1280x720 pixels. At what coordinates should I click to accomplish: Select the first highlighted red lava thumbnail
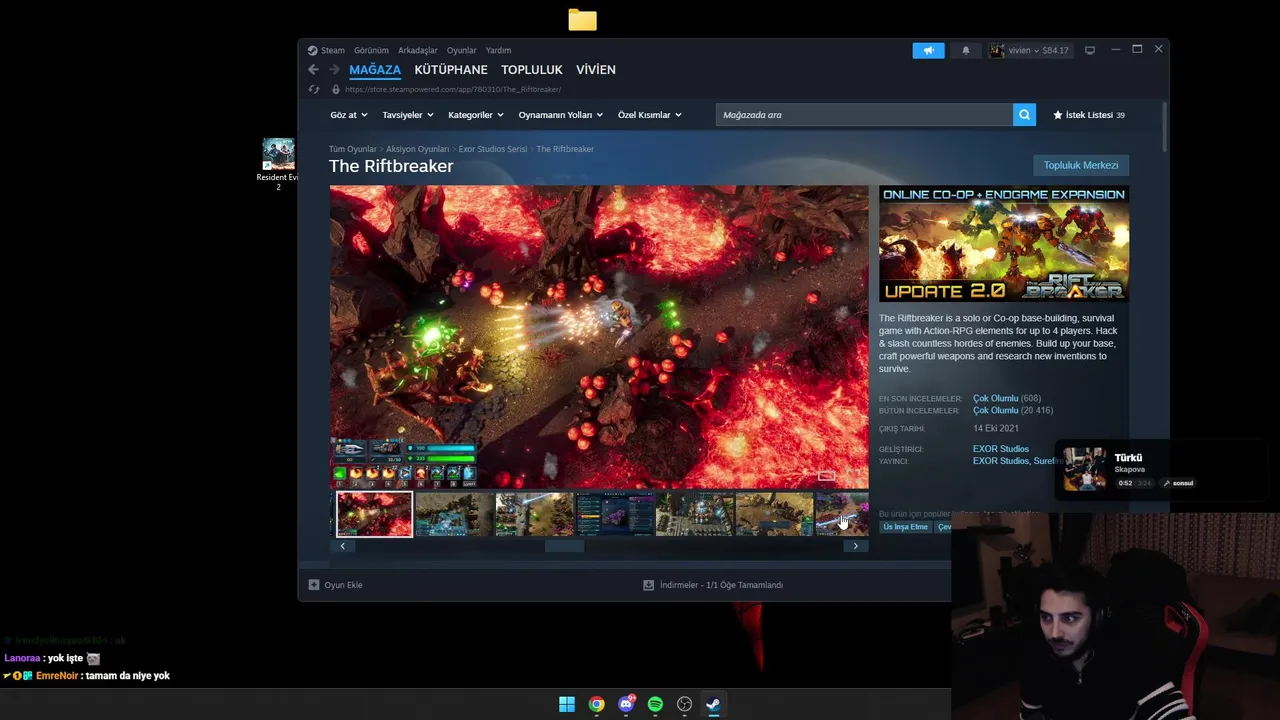(374, 514)
